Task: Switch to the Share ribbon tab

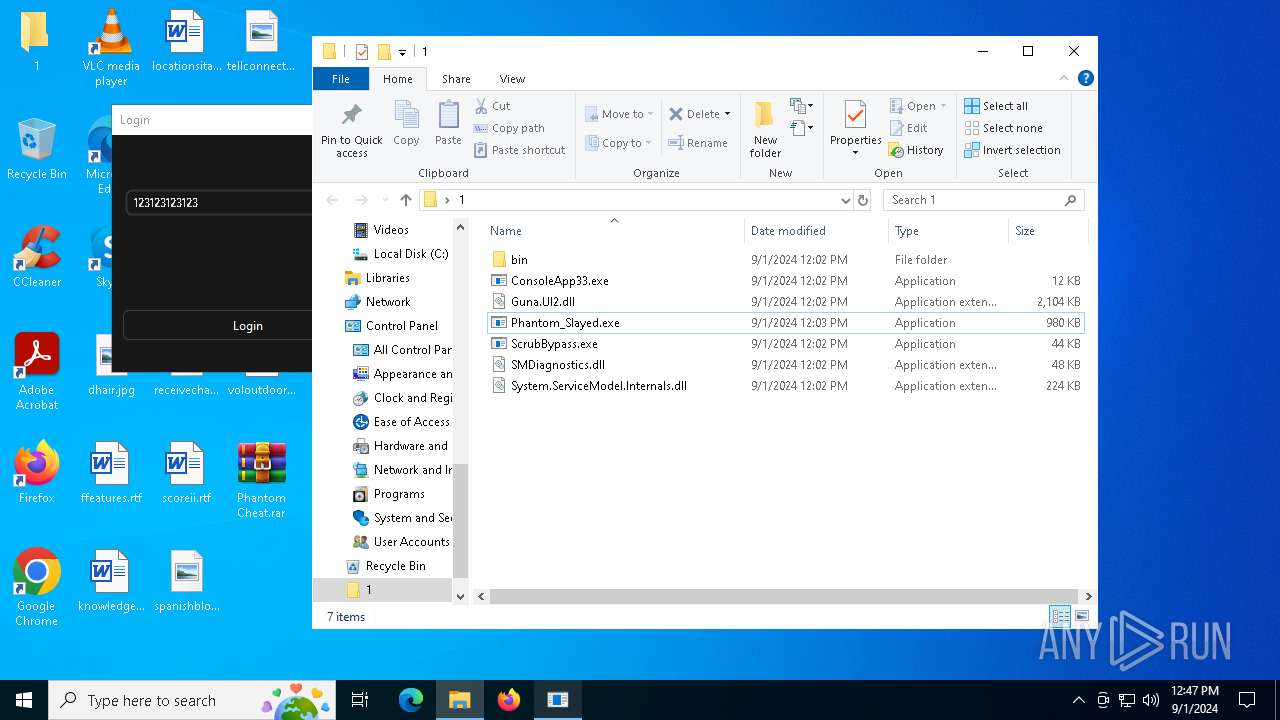Action: 456,79
